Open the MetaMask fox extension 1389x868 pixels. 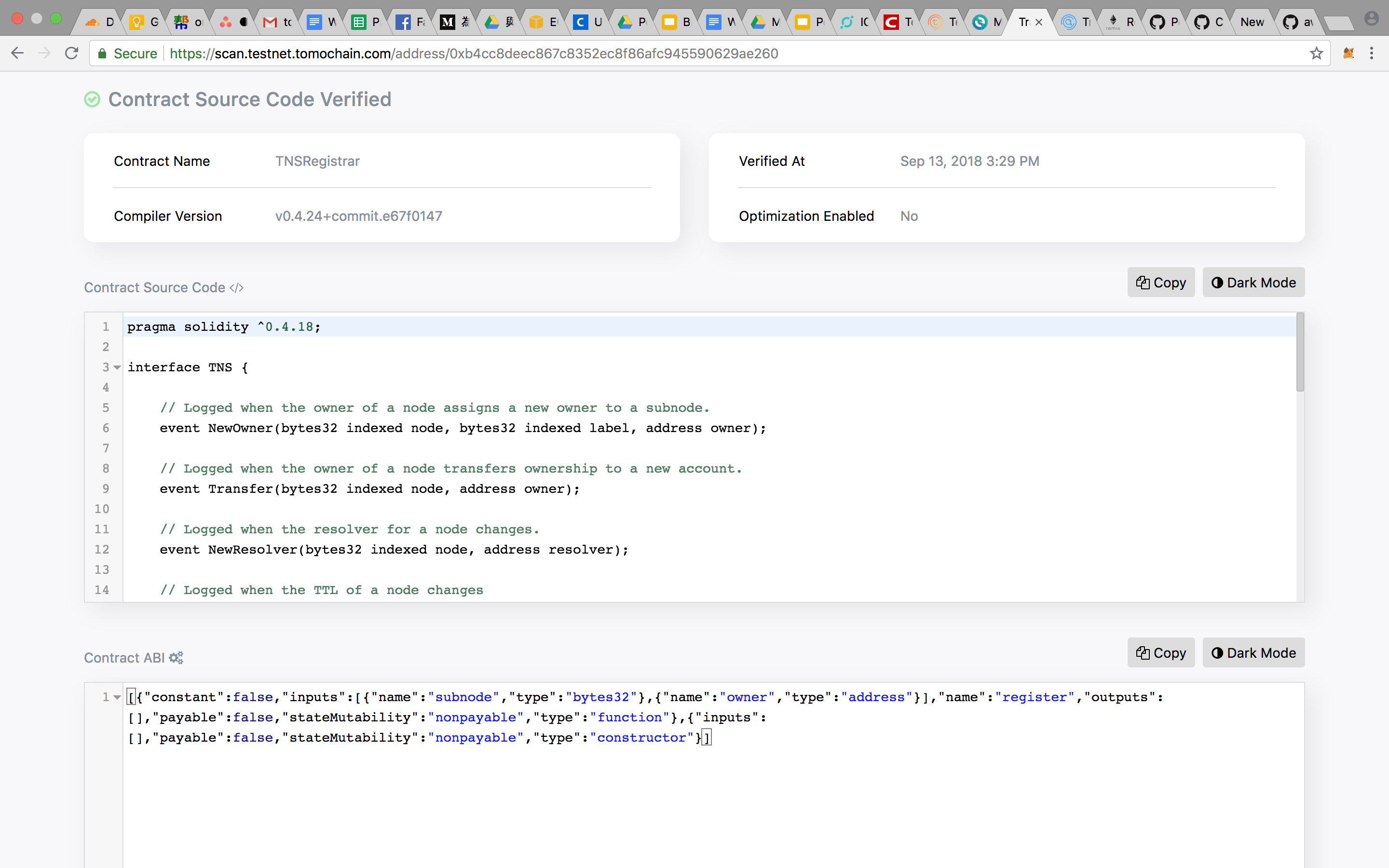point(1348,54)
